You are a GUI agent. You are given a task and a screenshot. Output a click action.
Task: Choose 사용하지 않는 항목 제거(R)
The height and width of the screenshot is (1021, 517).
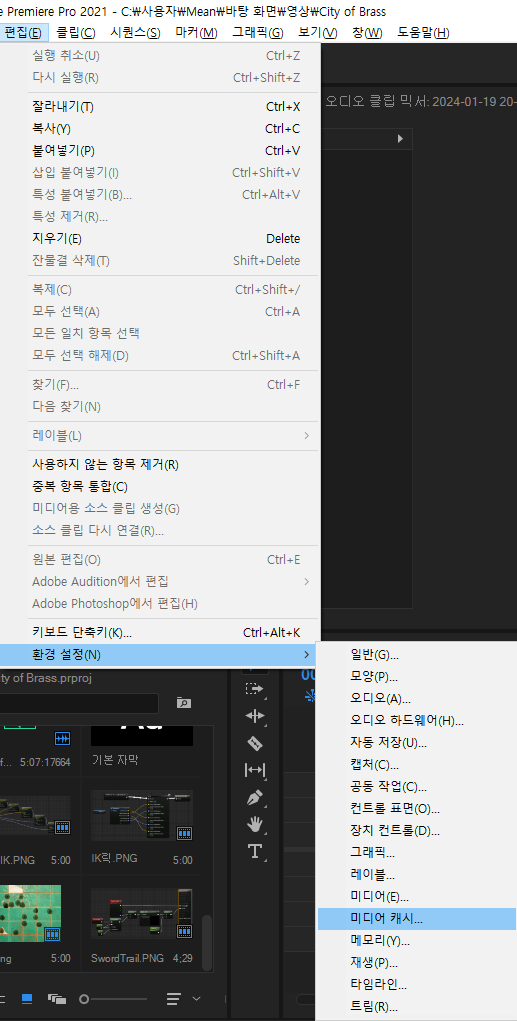tap(160, 464)
